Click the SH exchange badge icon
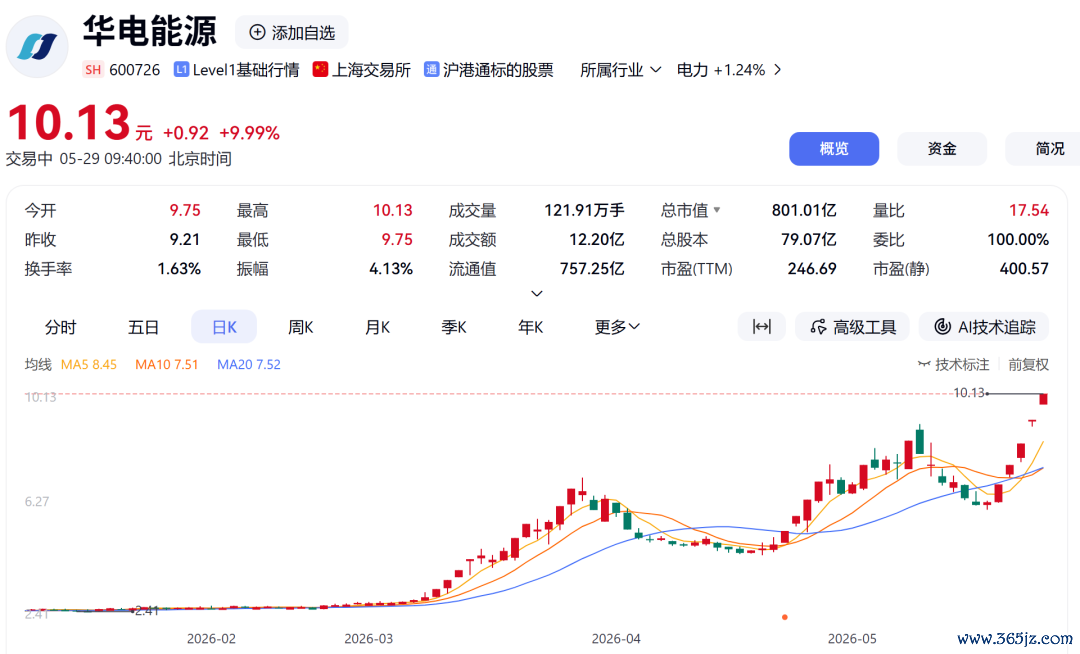1080x654 pixels. pos(93,70)
